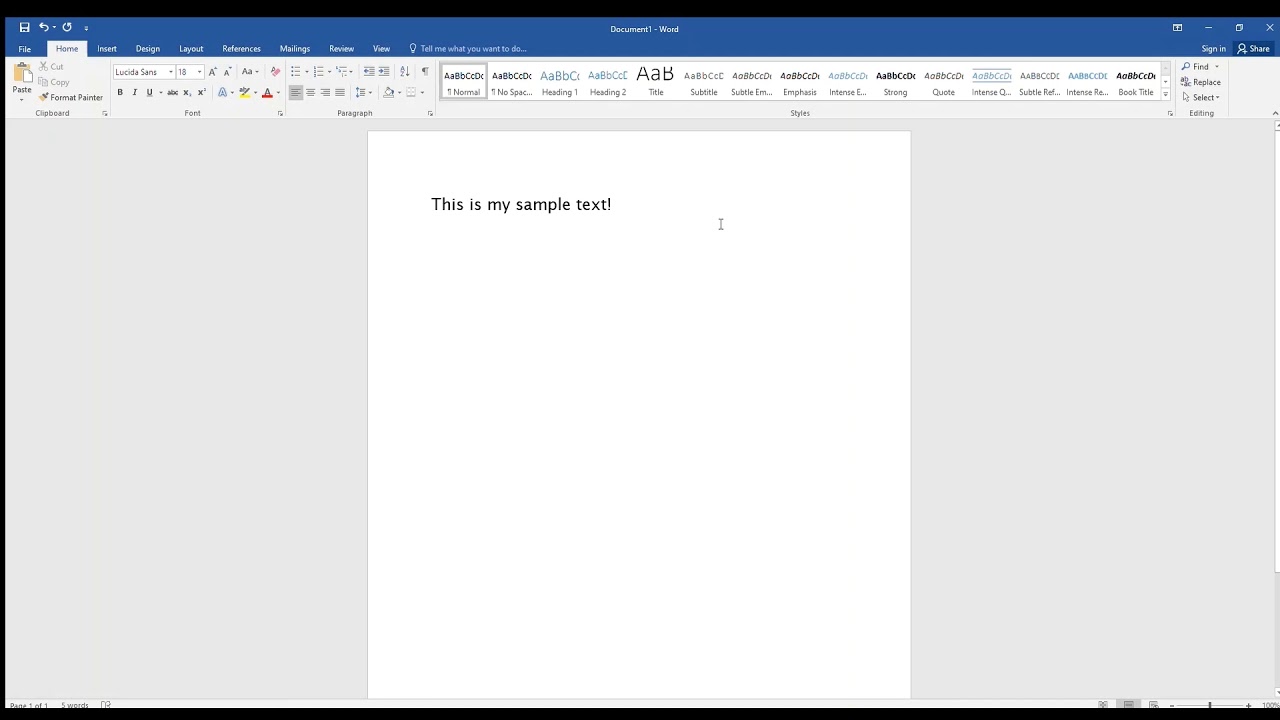Switch to the Insert tab
Screen dimensions: 1280x720
pos(107,49)
